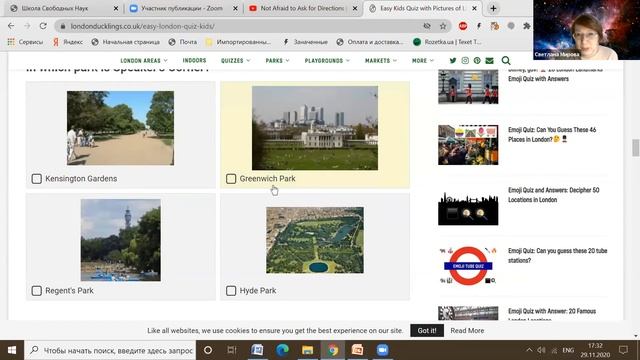Open the 20 tube stations quiz link
The image size is (640, 360).
(558, 256)
